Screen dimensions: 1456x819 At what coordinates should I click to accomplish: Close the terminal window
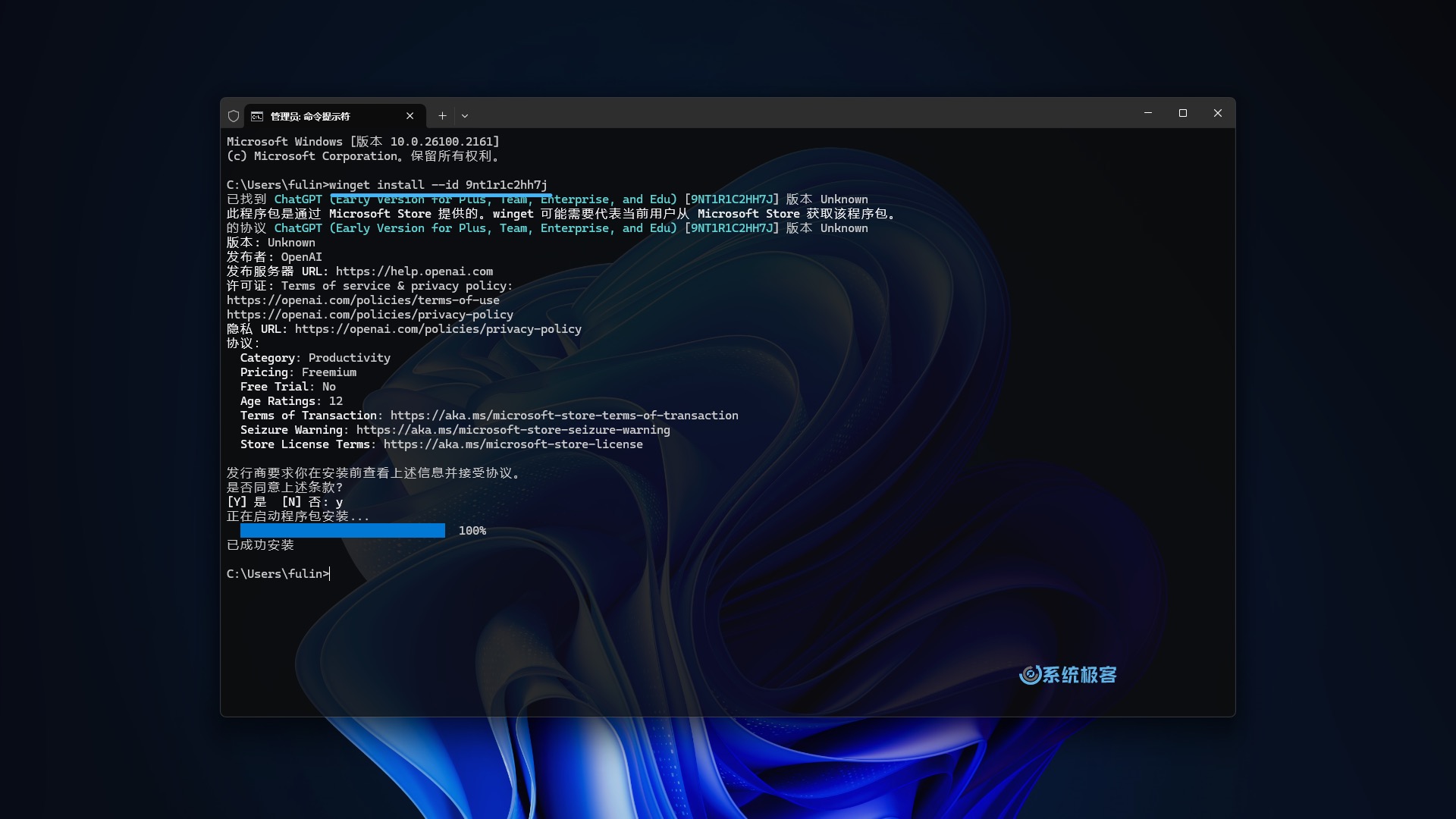coord(1218,113)
